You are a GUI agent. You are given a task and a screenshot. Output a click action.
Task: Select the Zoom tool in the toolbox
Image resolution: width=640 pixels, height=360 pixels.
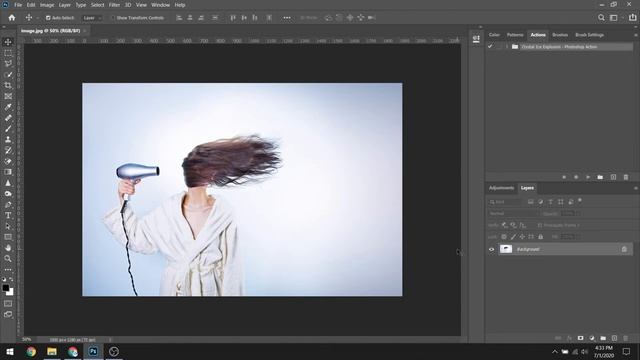pyautogui.click(x=8, y=258)
